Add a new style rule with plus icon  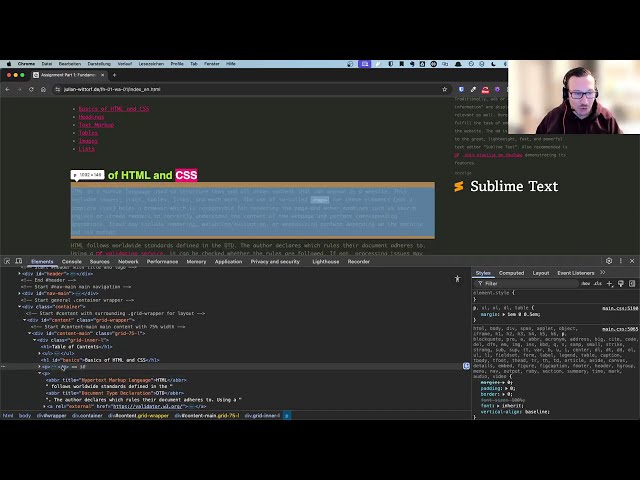tap(610, 283)
